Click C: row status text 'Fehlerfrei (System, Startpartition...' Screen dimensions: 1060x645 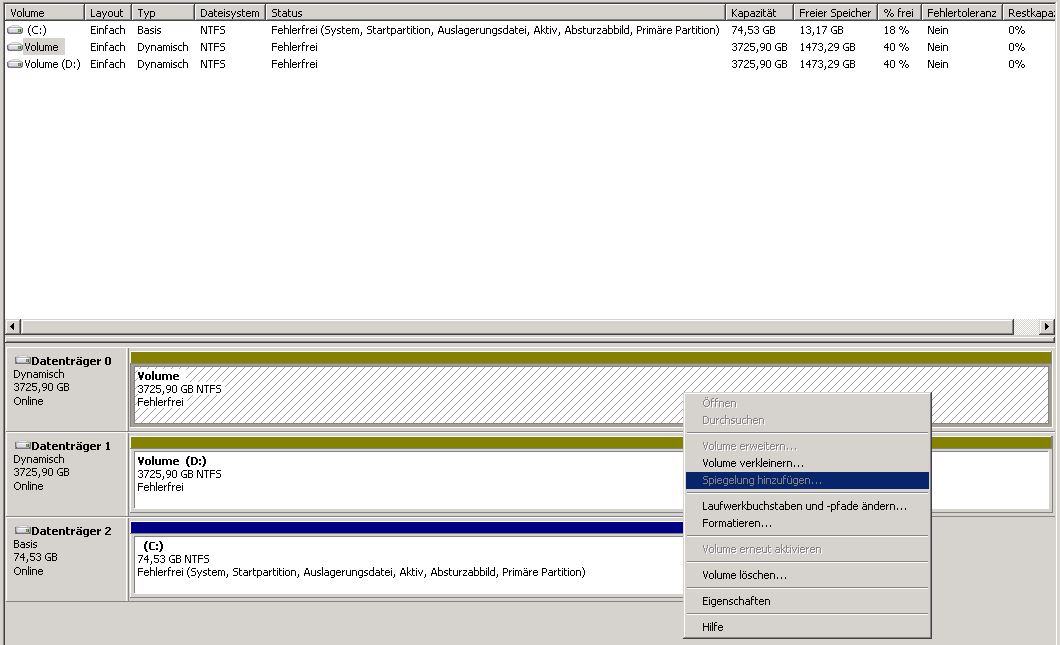point(495,30)
